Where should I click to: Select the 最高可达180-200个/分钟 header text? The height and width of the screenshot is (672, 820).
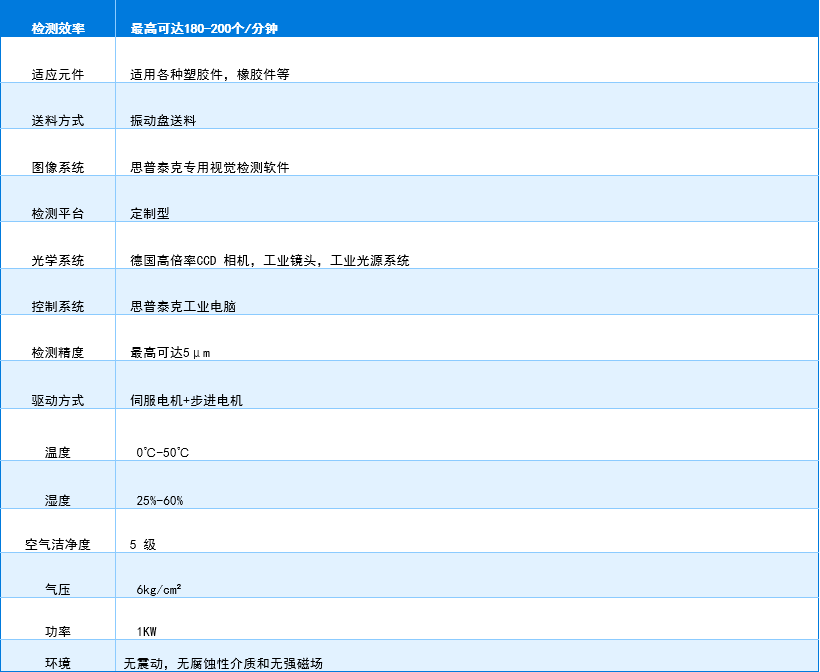[x=204, y=29]
